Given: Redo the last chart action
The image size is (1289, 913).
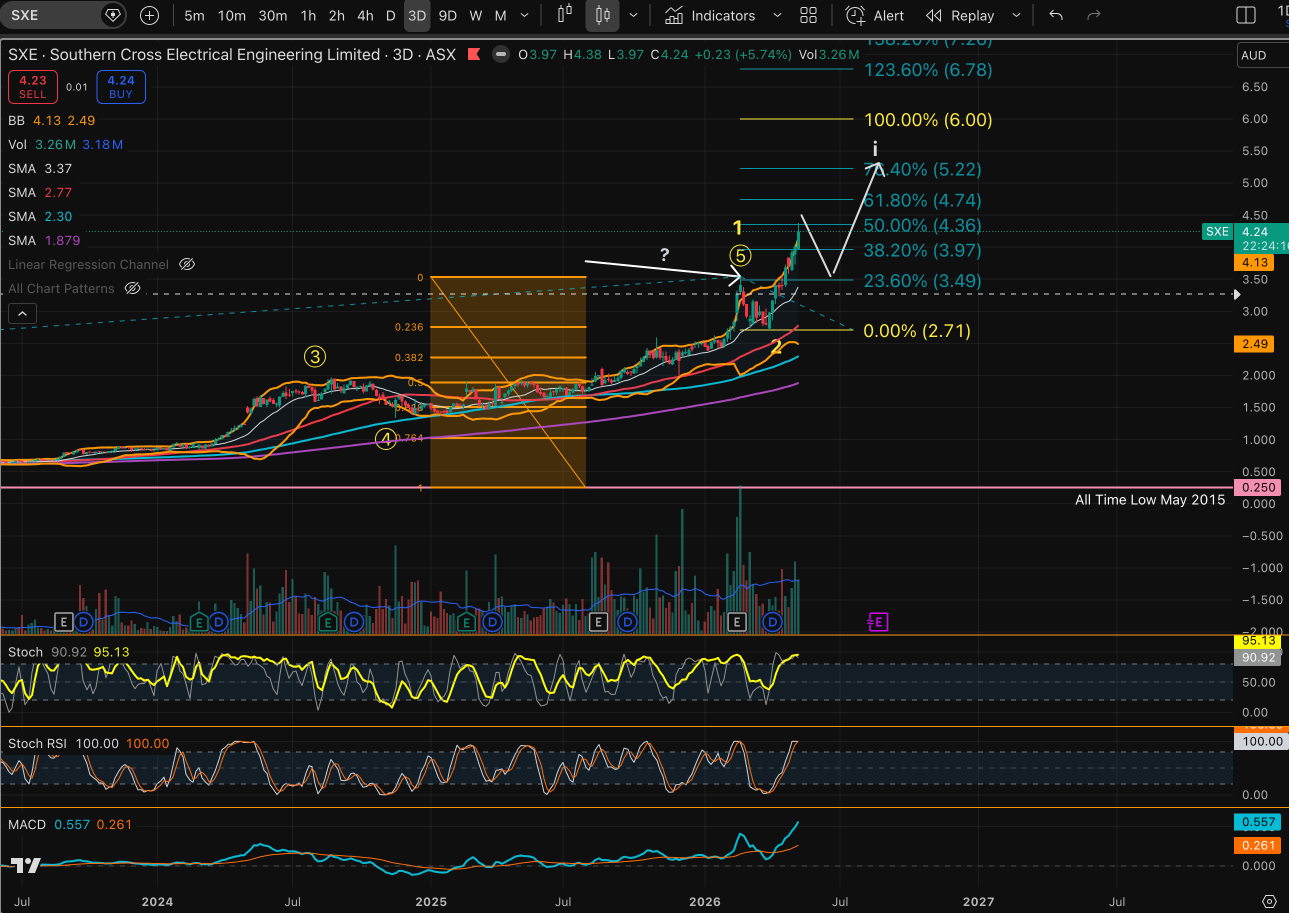Looking at the screenshot, I should pos(1094,15).
